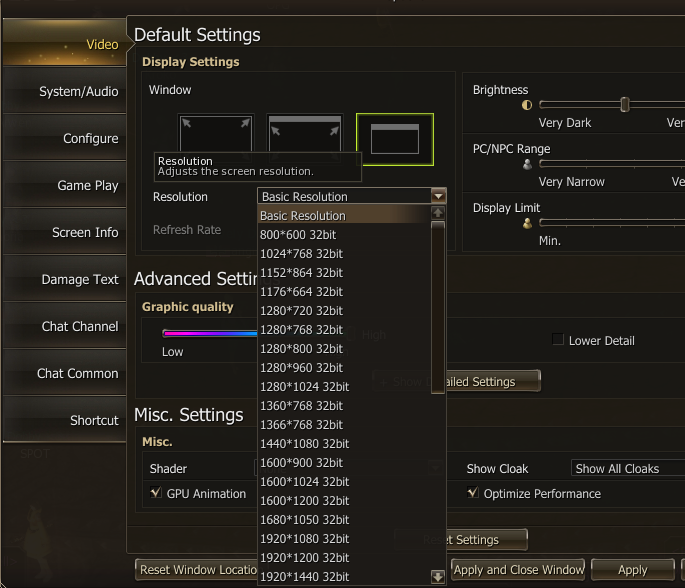Click the resolution list scroll-up arrow

(x=438, y=213)
